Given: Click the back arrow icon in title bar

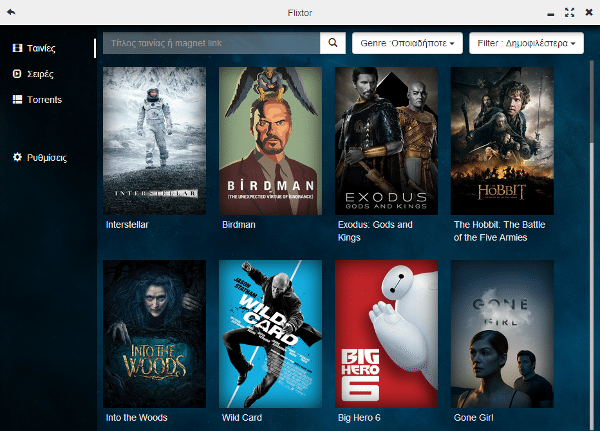Looking at the screenshot, I should (x=11, y=12).
